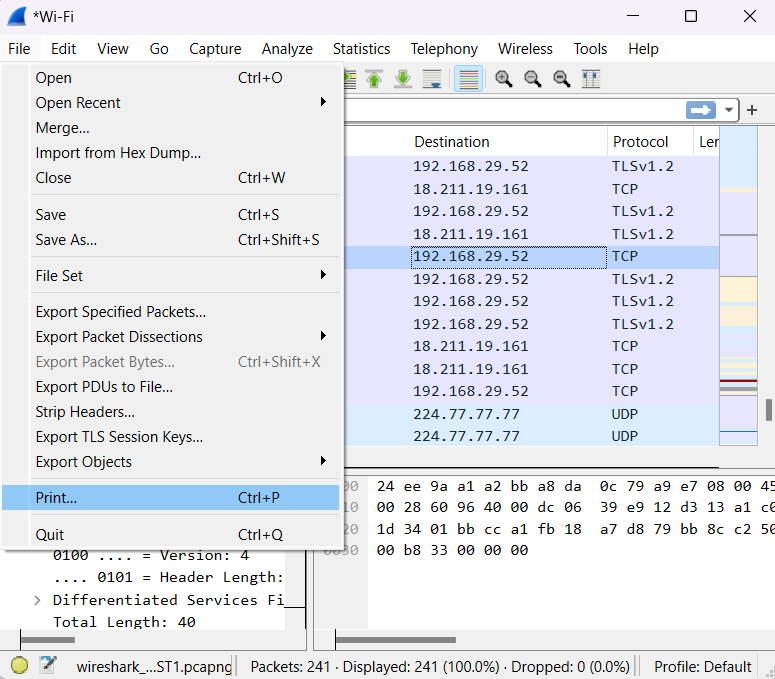Sort packets by the Destination column header
Image resolution: width=775 pixels, height=679 pixels.
coord(452,142)
